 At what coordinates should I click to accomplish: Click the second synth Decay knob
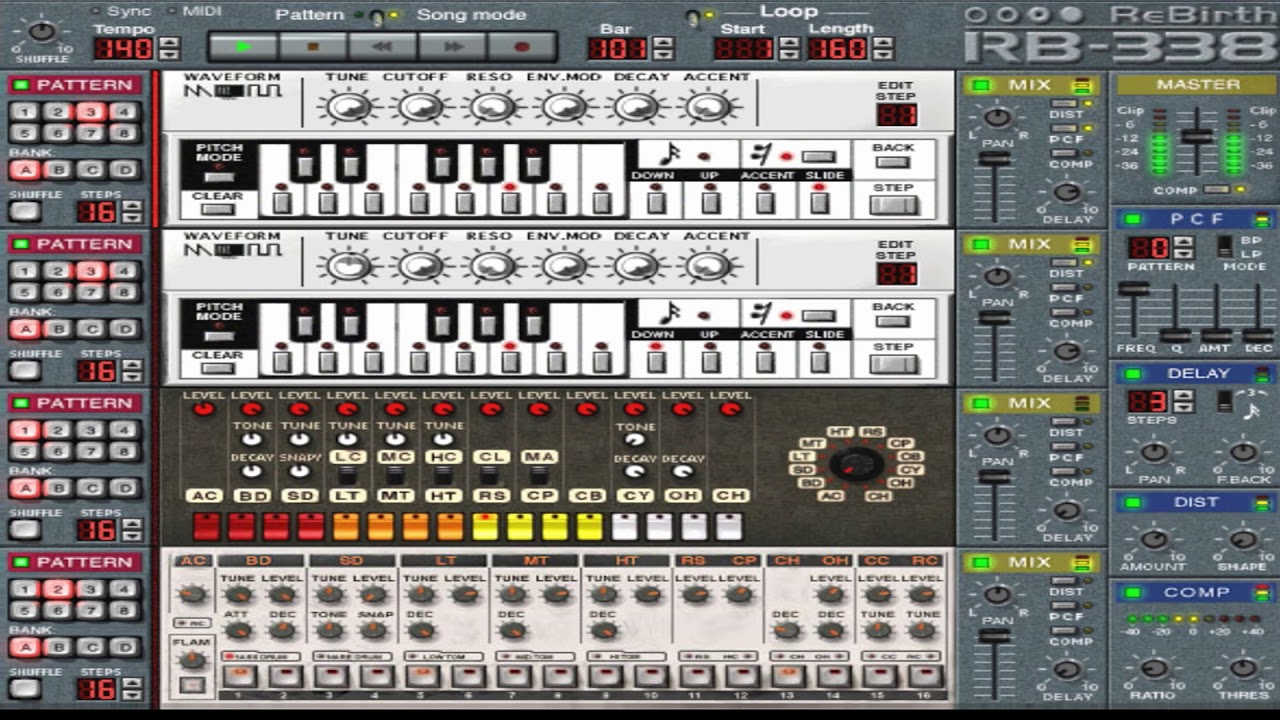click(x=637, y=266)
